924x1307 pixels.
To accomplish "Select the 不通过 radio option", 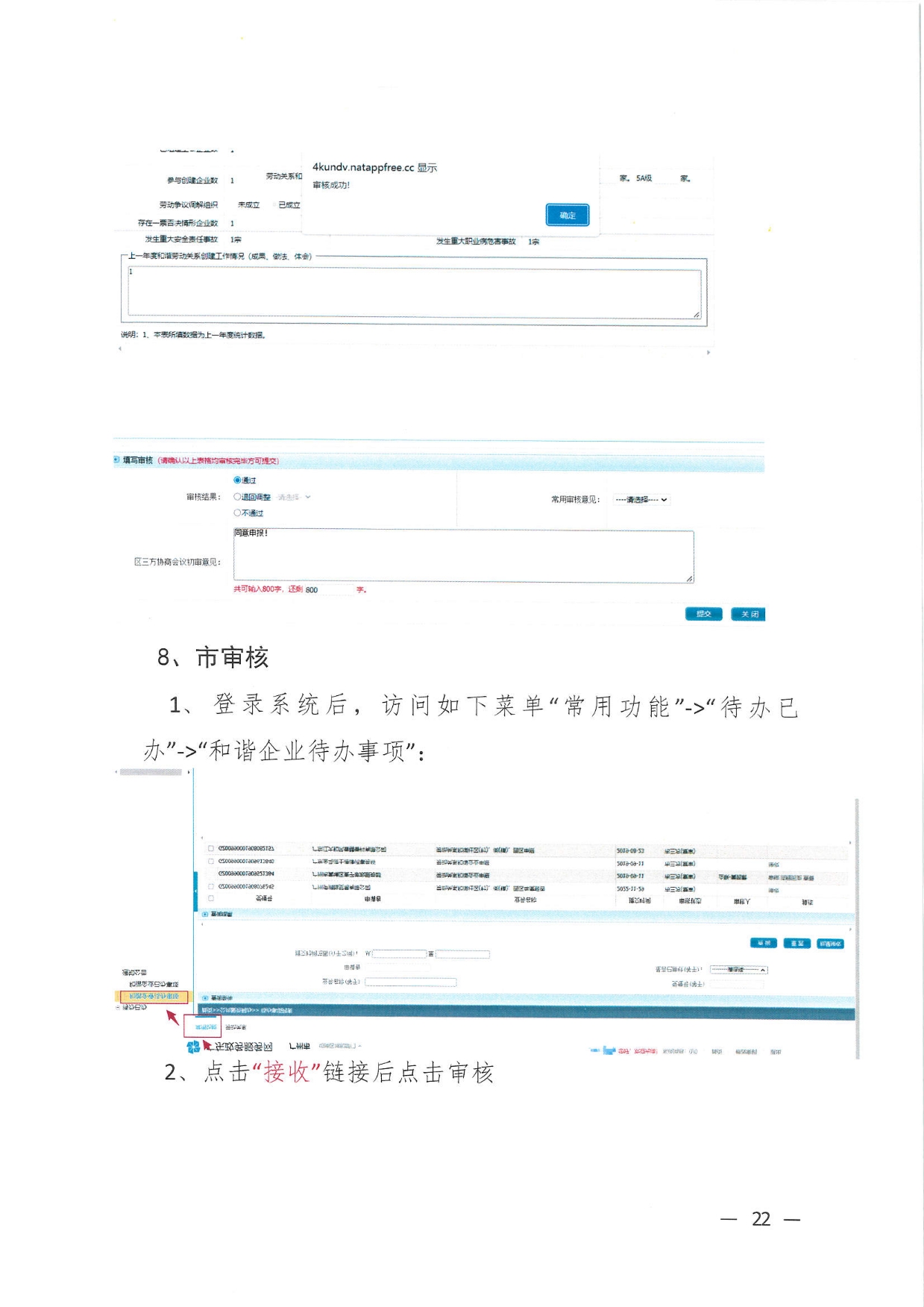I will click(238, 513).
